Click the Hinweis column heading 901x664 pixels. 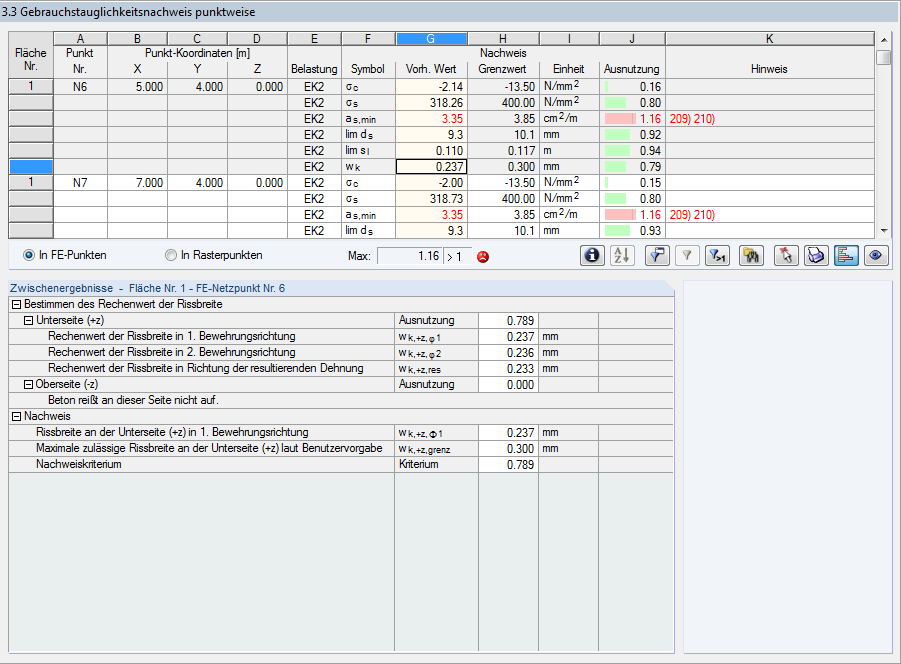769,69
